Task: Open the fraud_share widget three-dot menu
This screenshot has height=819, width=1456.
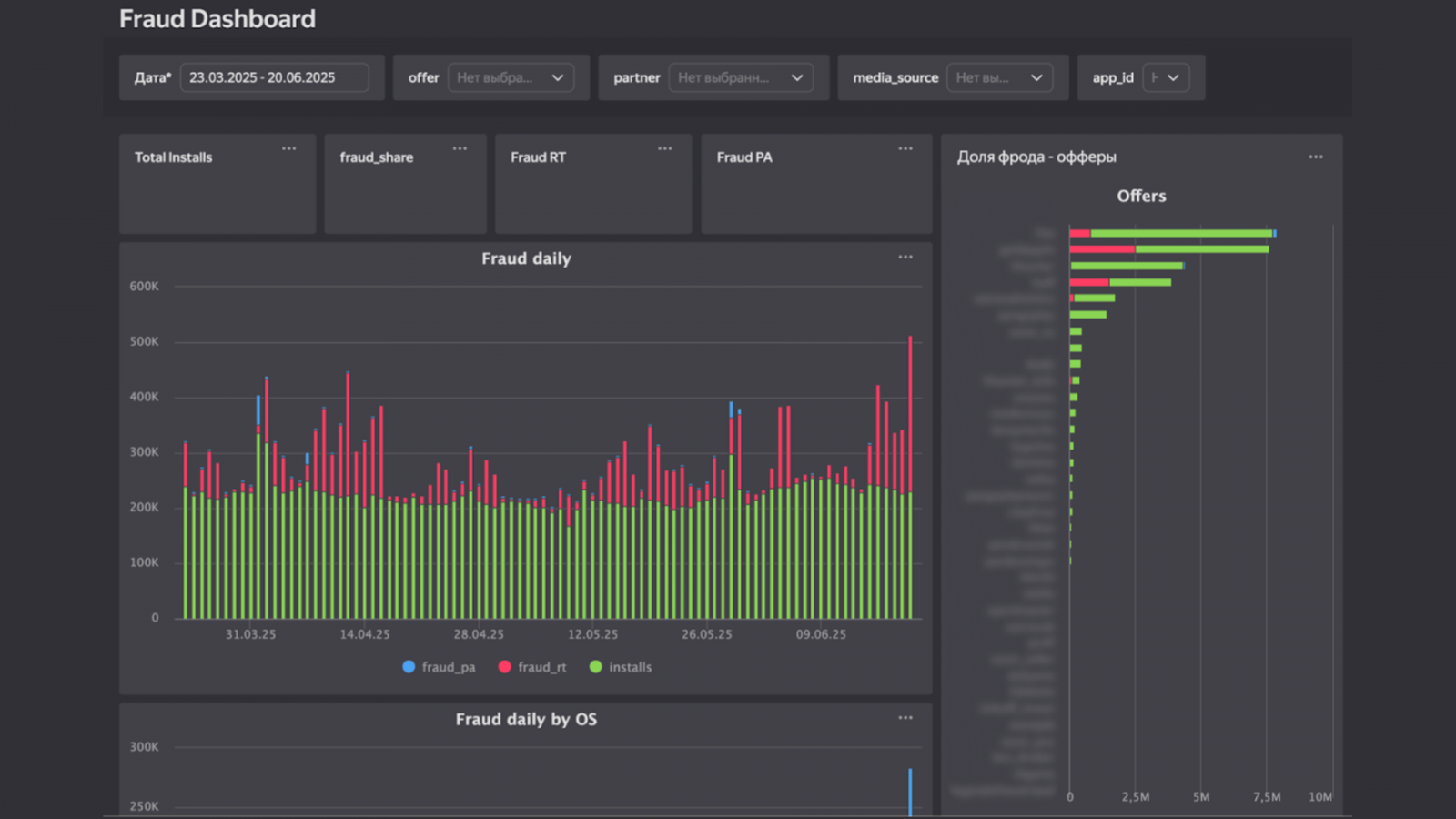Action: [460, 148]
